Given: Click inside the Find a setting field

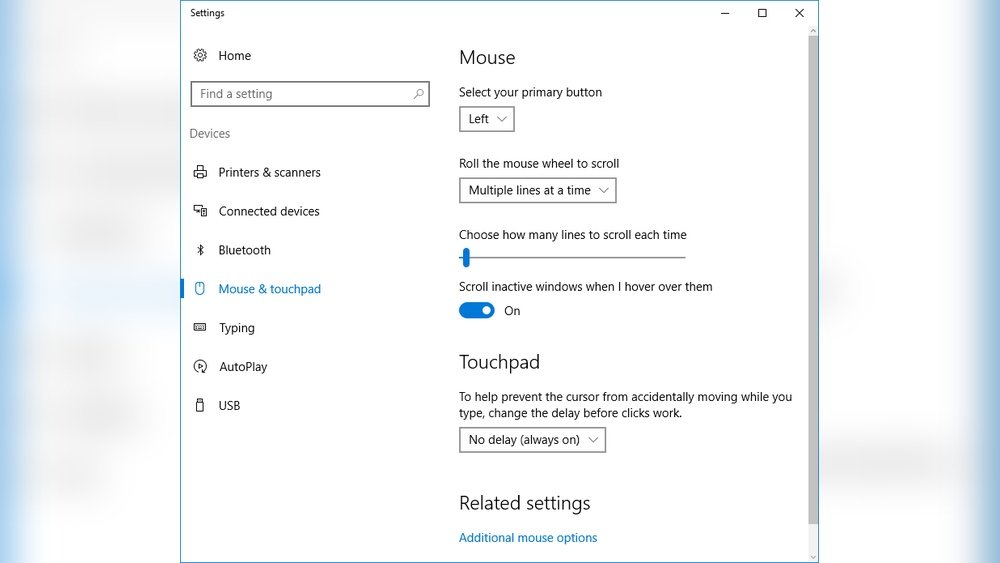Looking at the screenshot, I should (x=300, y=94).
